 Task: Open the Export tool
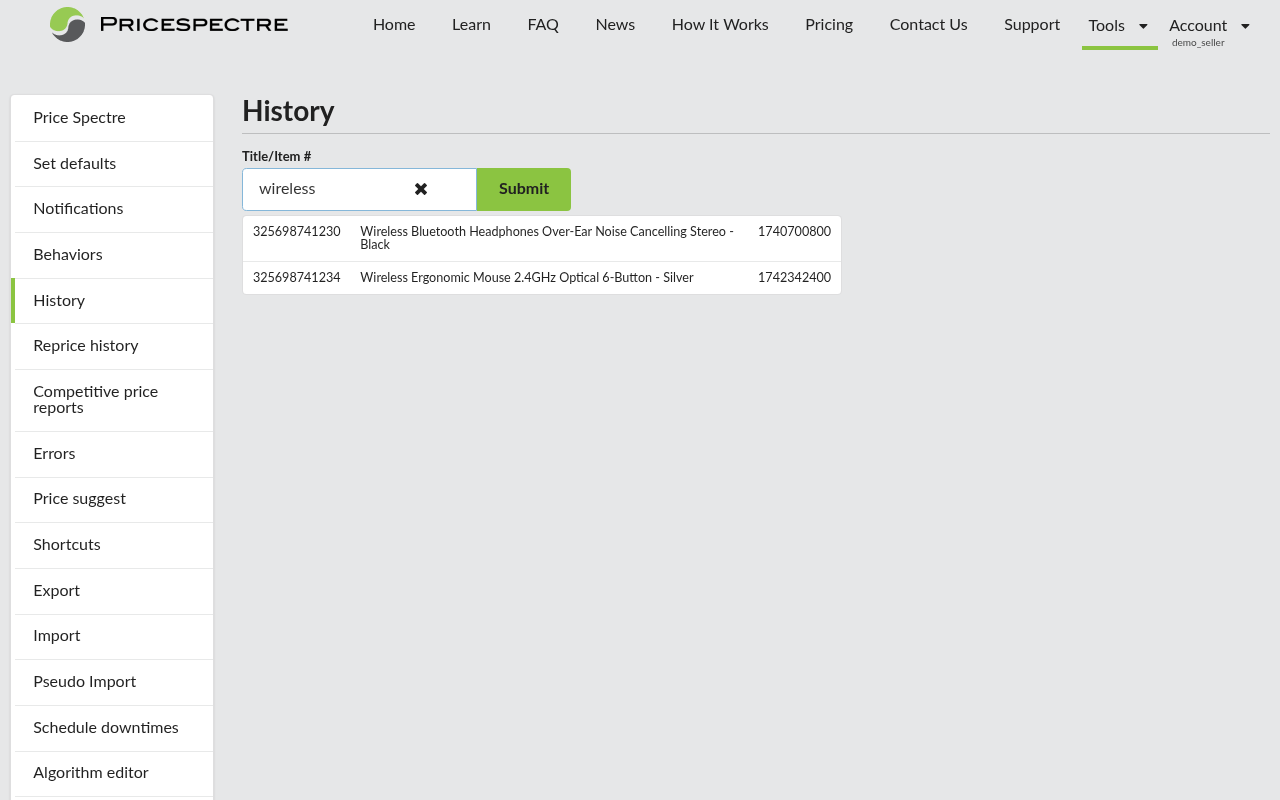click(56, 591)
